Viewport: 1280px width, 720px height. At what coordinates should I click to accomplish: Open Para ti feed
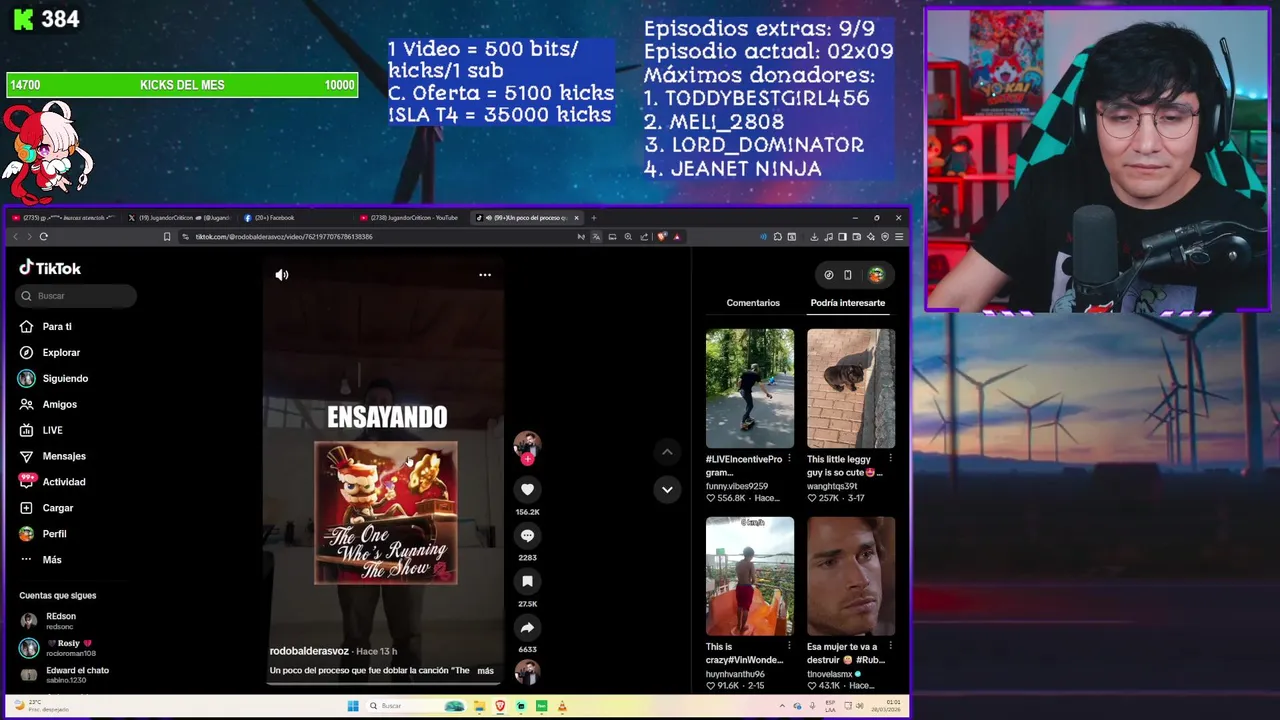[46, 327]
